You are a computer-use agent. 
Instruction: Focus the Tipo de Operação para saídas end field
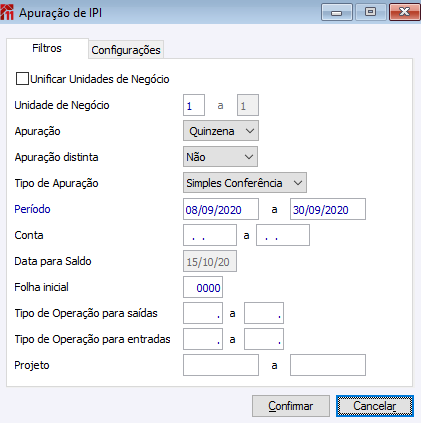tap(264, 313)
